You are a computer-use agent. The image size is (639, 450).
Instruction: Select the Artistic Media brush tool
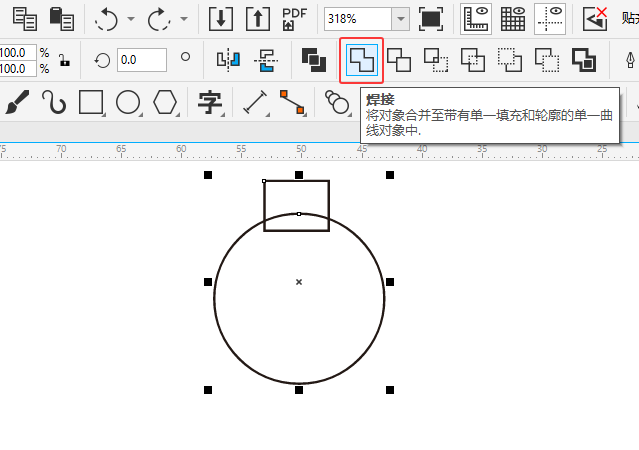pos(17,102)
